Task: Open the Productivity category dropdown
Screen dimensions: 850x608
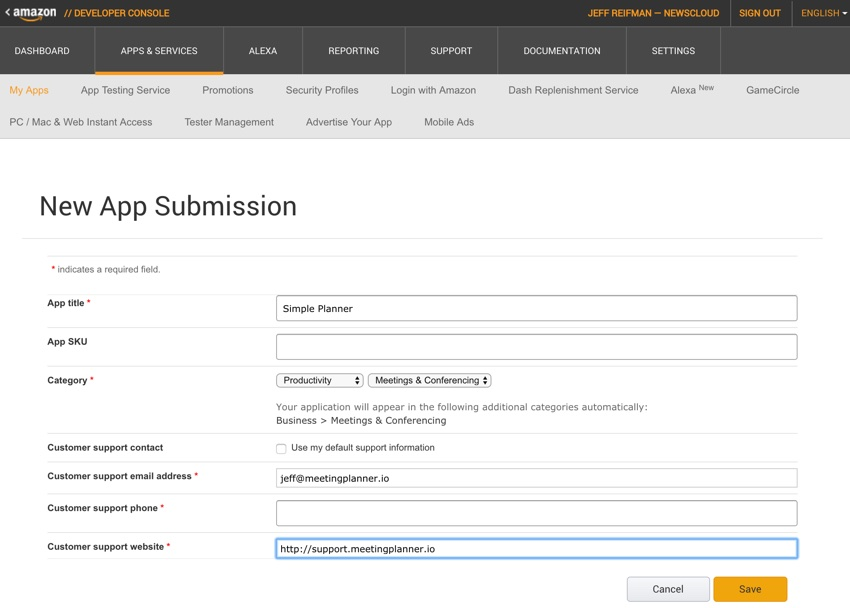Action: 320,380
